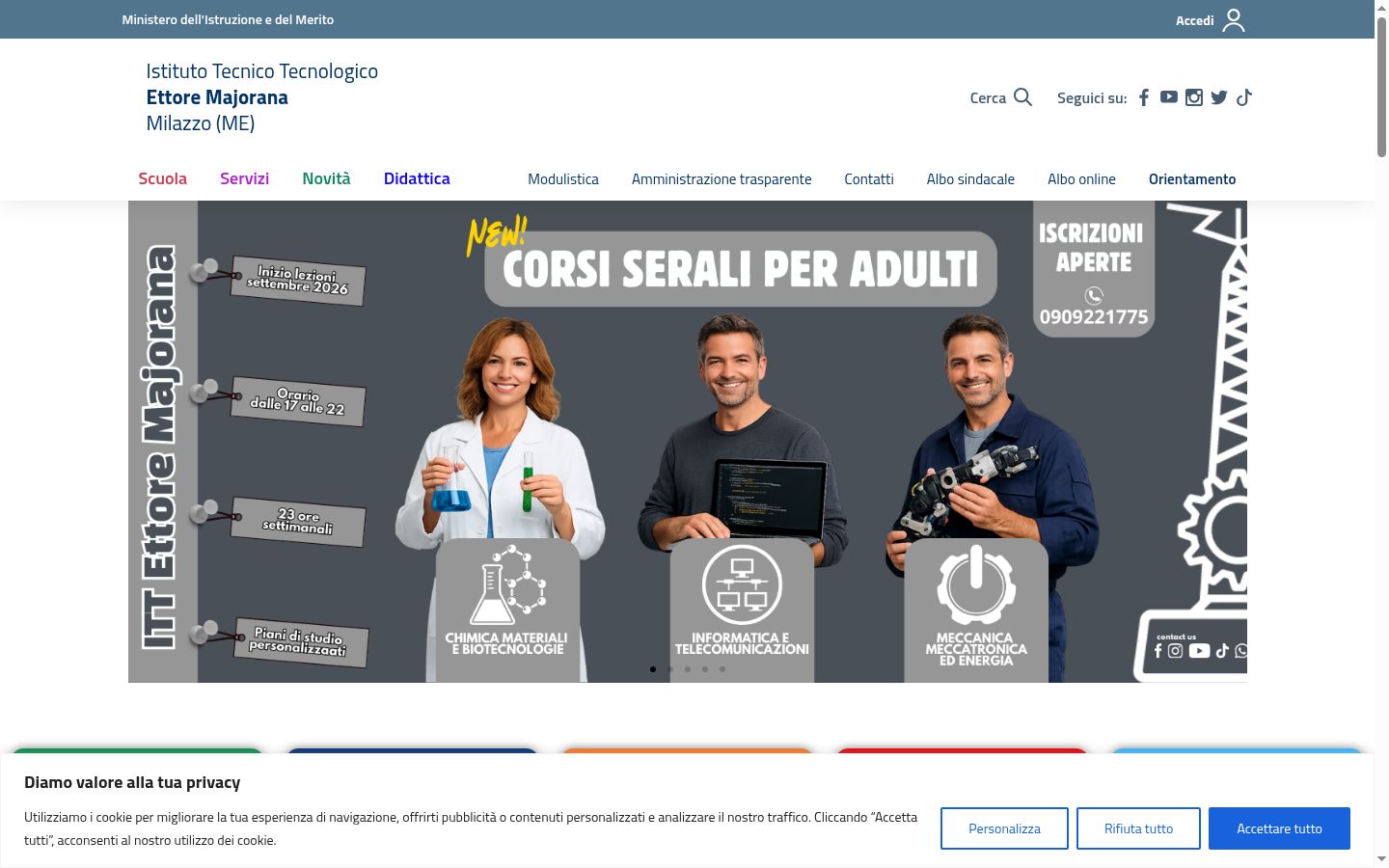Select the third carousel slide dot
This screenshot has height=868, width=1389.
click(688, 669)
